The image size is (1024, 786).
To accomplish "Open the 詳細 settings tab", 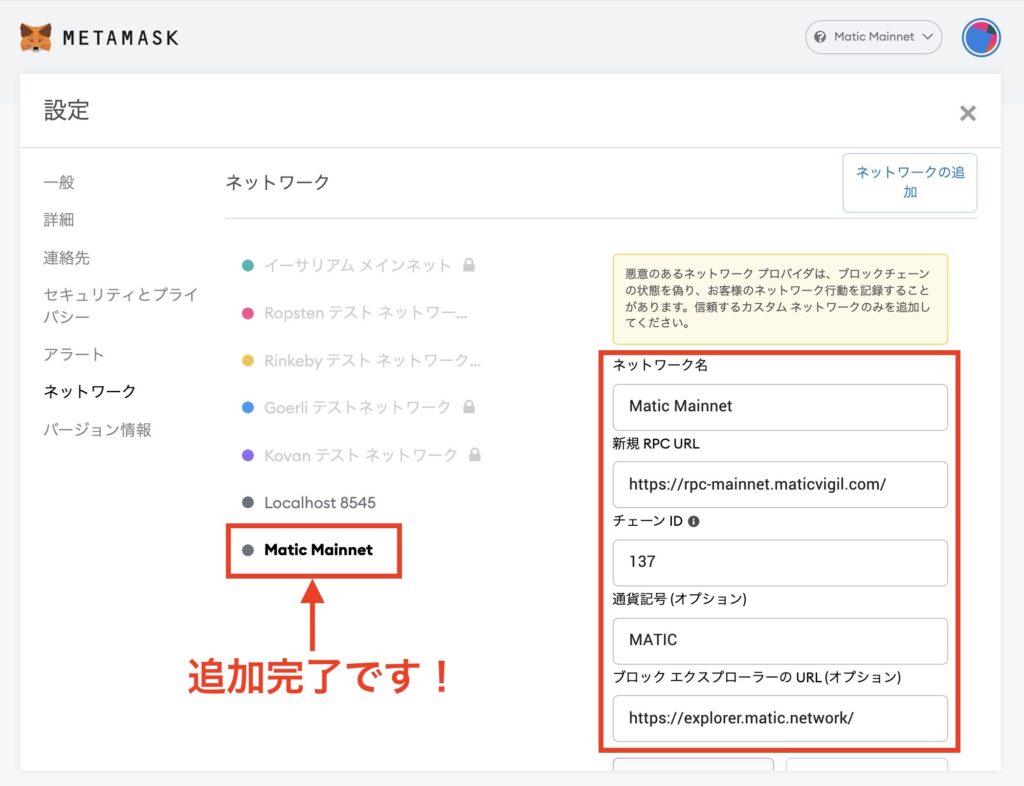I will click(59, 219).
